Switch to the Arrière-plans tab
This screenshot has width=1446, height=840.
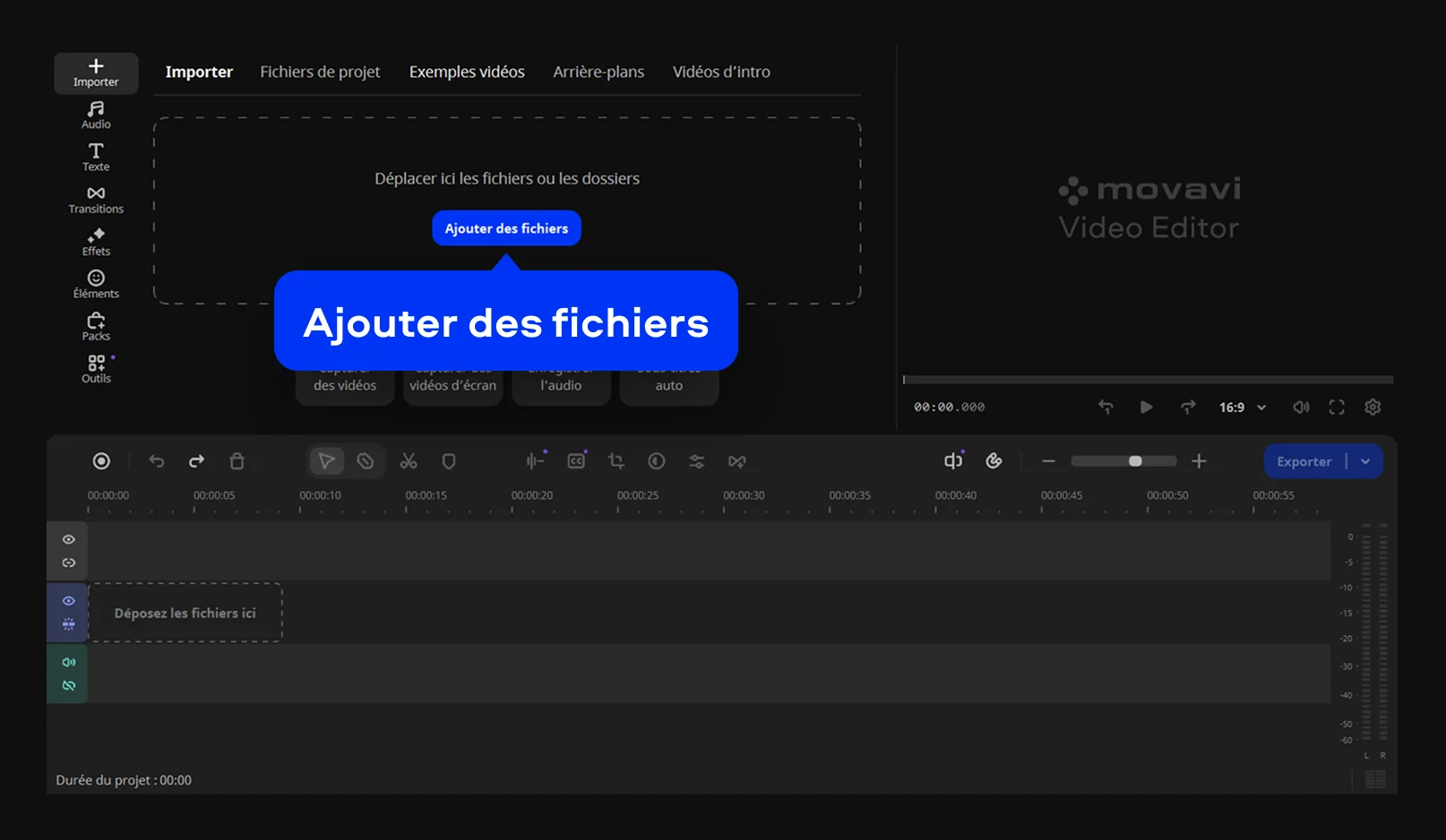pos(598,72)
